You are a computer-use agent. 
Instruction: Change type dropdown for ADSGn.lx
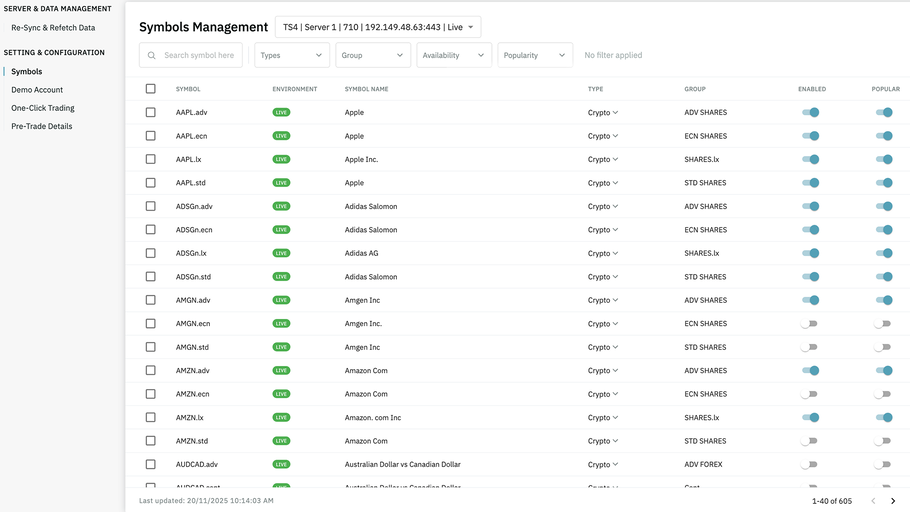point(603,253)
